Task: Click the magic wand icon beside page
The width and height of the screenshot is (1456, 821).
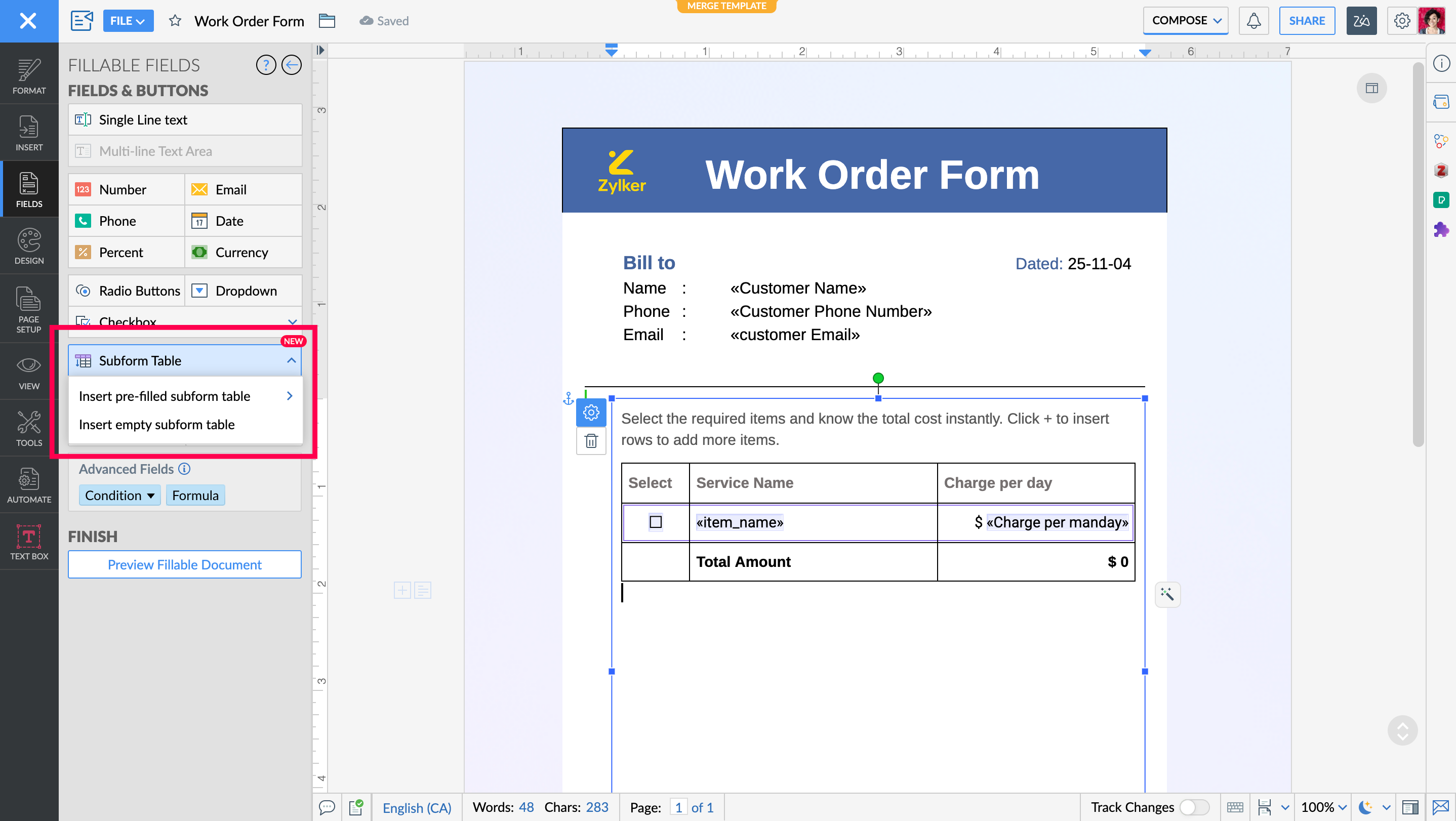Action: click(x=1167, y=594)
